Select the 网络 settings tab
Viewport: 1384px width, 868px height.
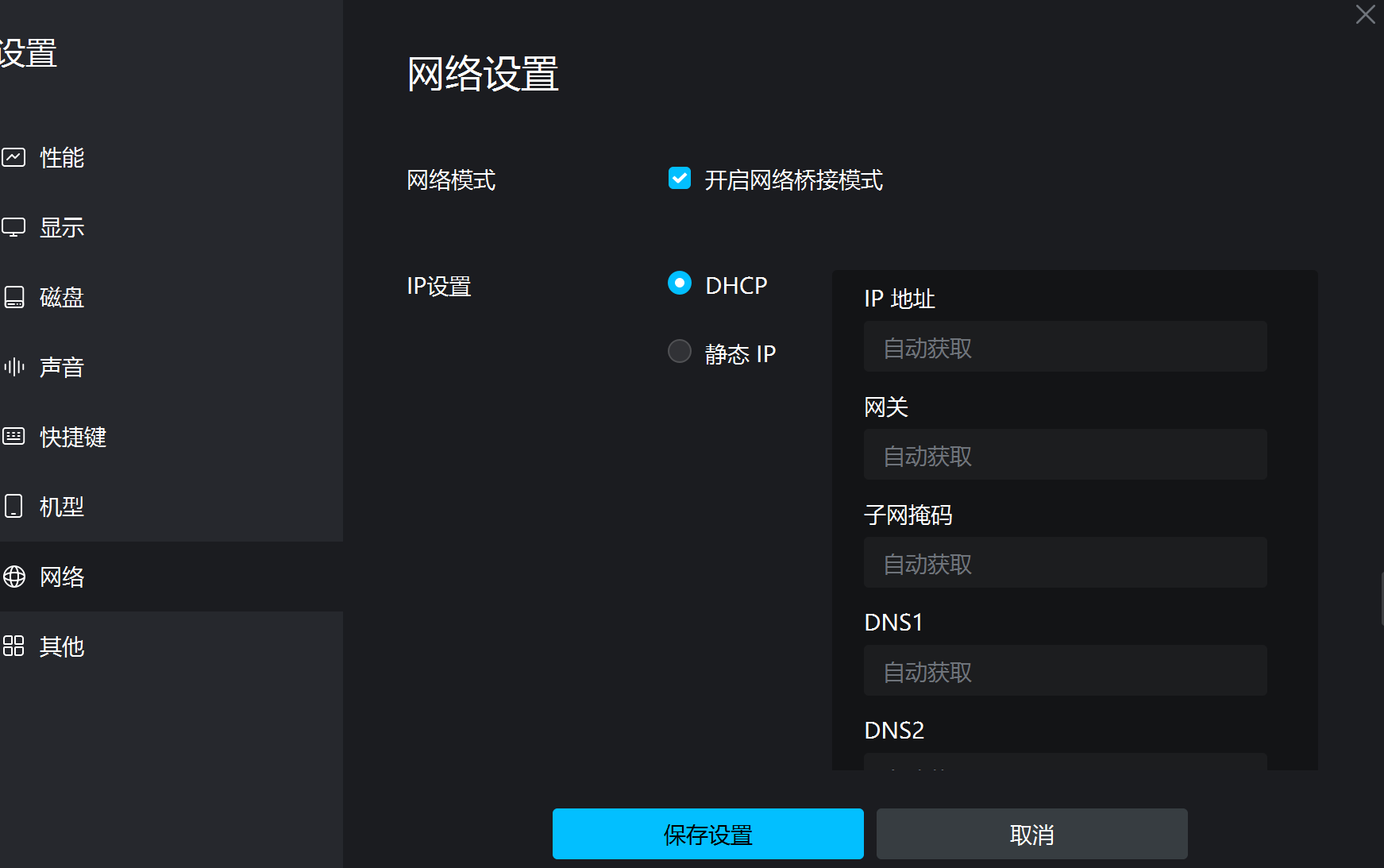point(172,577)
